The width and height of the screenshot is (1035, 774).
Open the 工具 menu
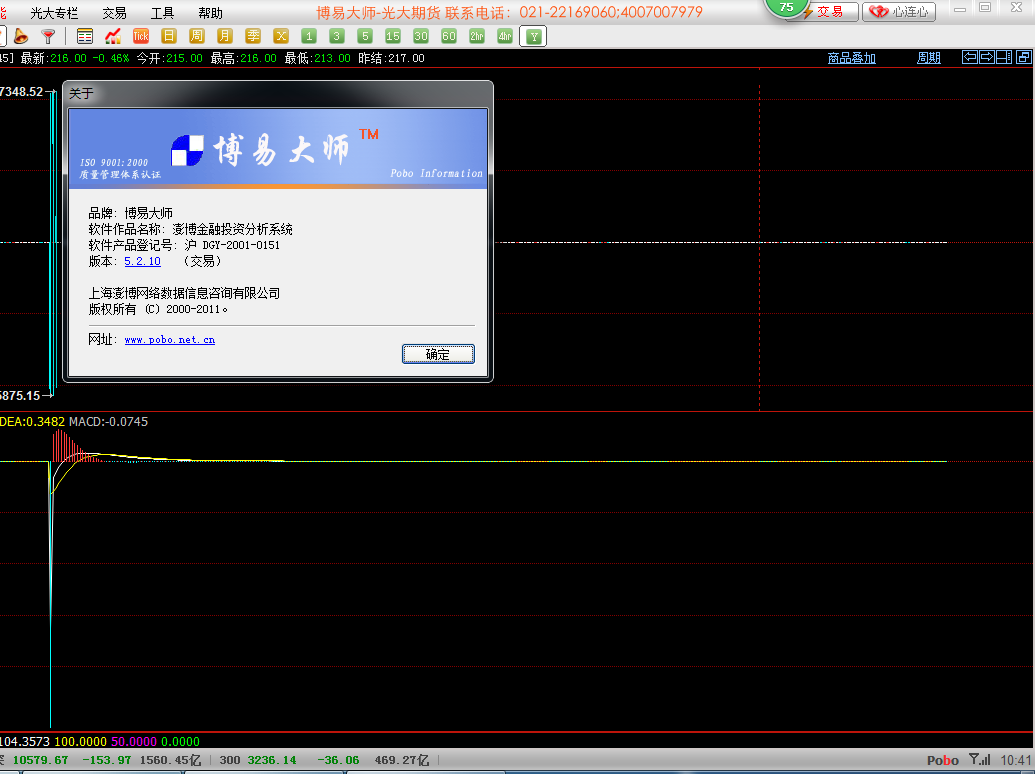click(x=162, y=13)
